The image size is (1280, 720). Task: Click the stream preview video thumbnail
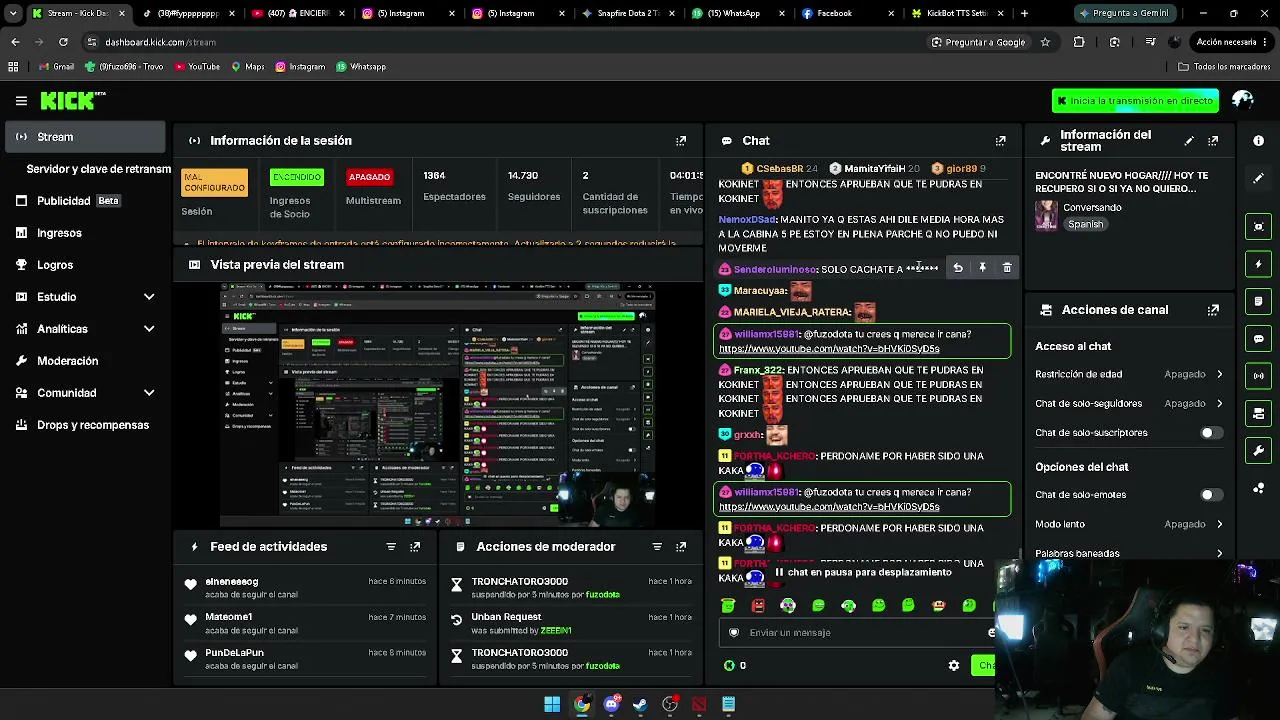pos(438,404)
